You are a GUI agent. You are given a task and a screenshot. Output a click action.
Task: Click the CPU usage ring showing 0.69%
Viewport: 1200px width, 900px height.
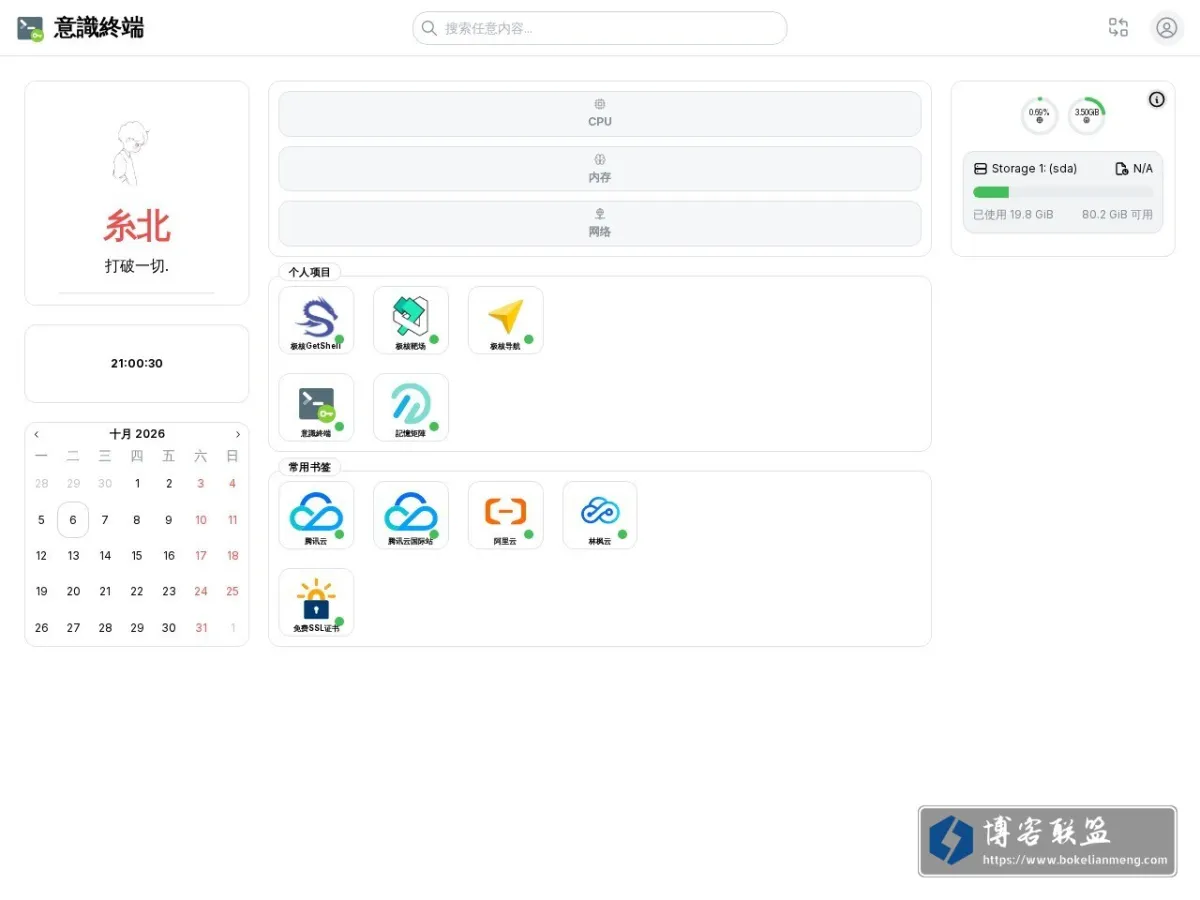pyautogui.click(x=1040, y=116)
